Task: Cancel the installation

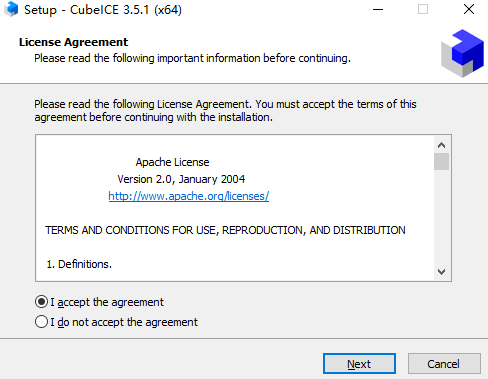Action: coord(444,364)
